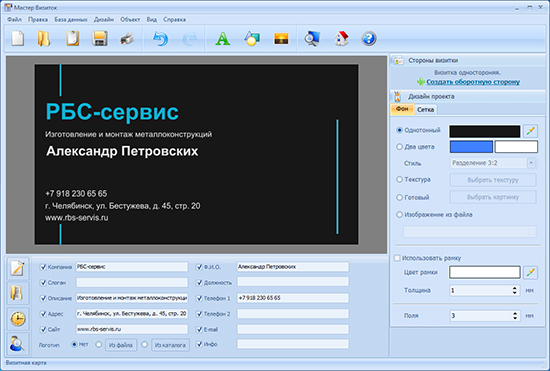Insert a shape with the shapes icon

pyautogui.click(x=252, y=39)
